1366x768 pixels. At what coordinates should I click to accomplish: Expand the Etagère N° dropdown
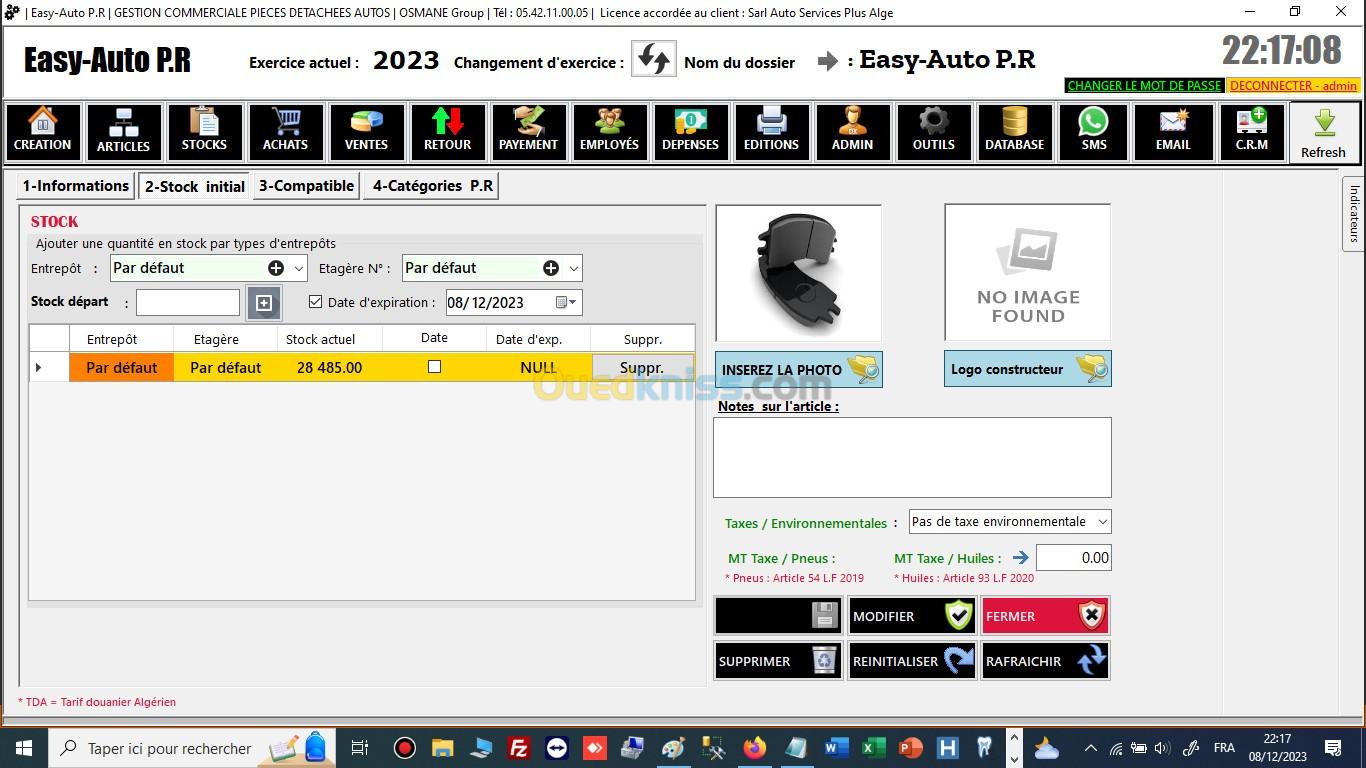pos(573,268)
